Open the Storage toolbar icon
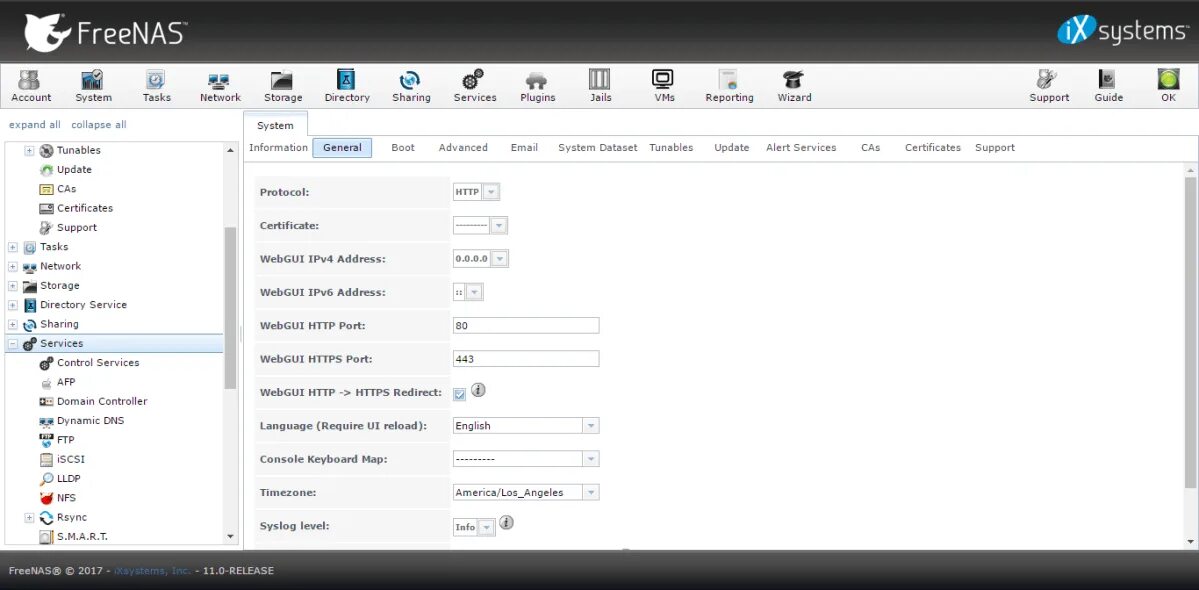Viewport: 1199px width, 590px height. point(283,86)
